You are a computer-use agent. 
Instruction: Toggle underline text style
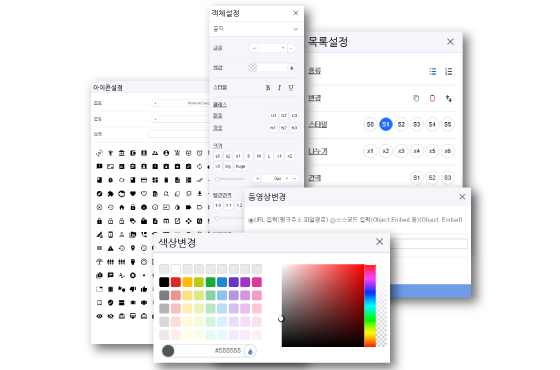(x=291, y=88)
